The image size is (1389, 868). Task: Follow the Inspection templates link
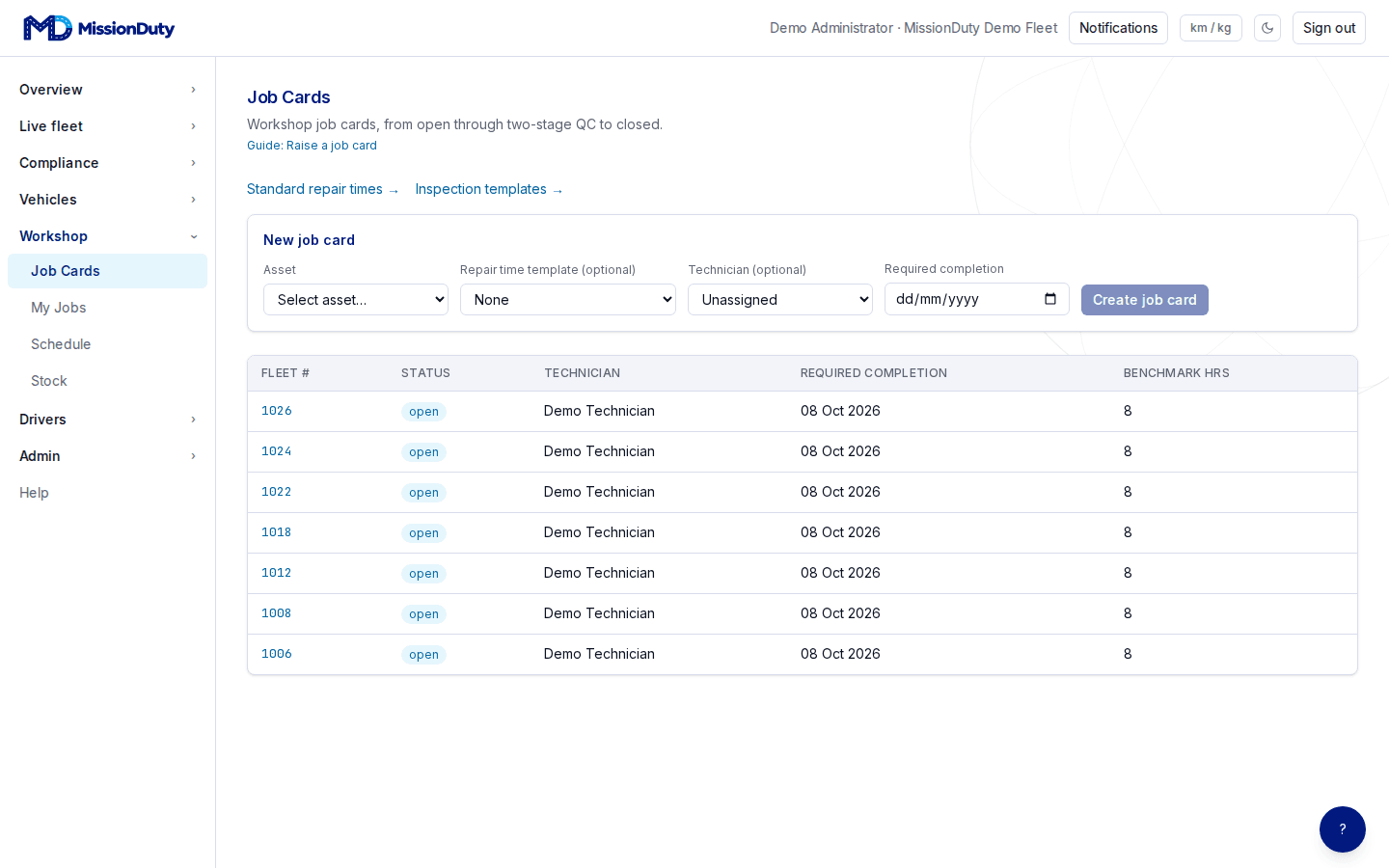[x=489, y=189]
